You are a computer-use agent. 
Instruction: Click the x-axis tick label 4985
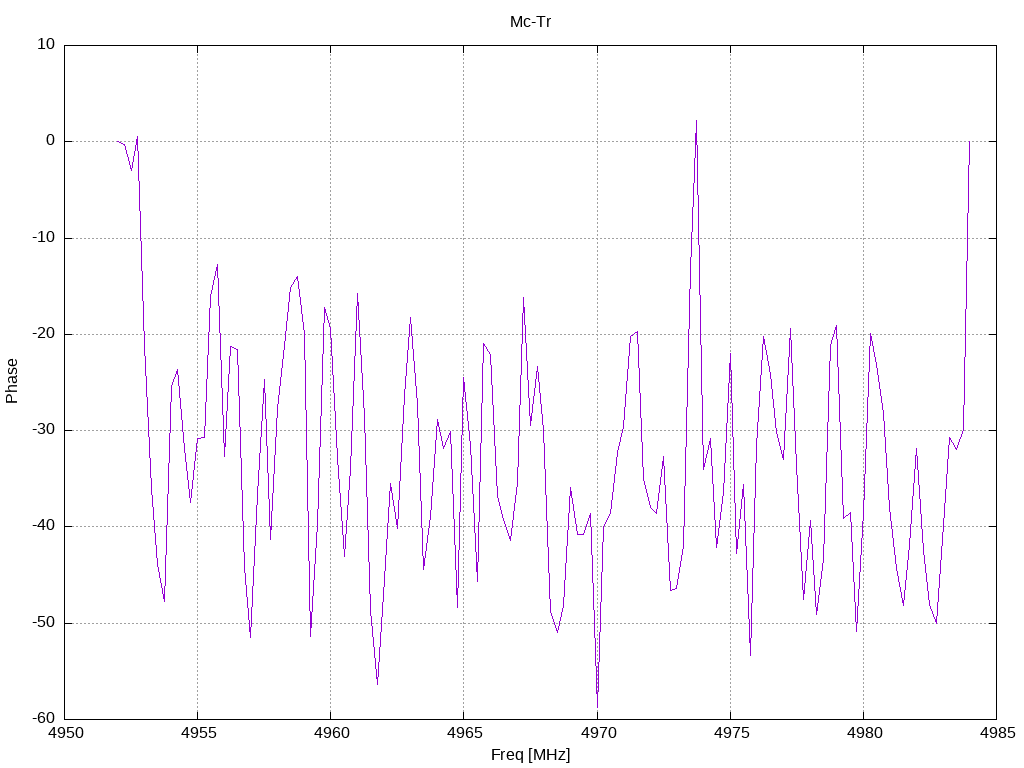(x=997, y=733)
